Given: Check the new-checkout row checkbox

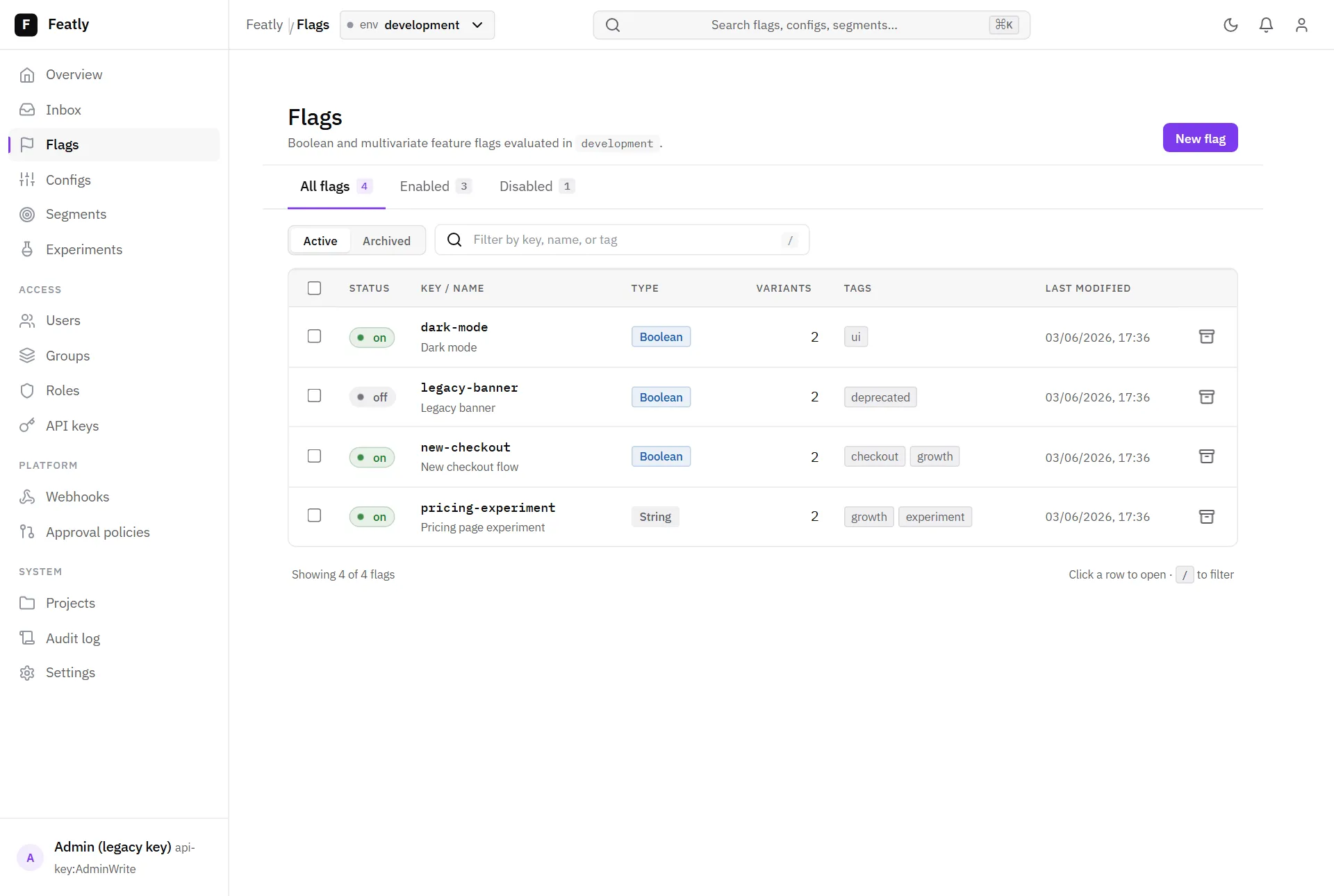Looking at the screenshot, I should pos(314,456).
